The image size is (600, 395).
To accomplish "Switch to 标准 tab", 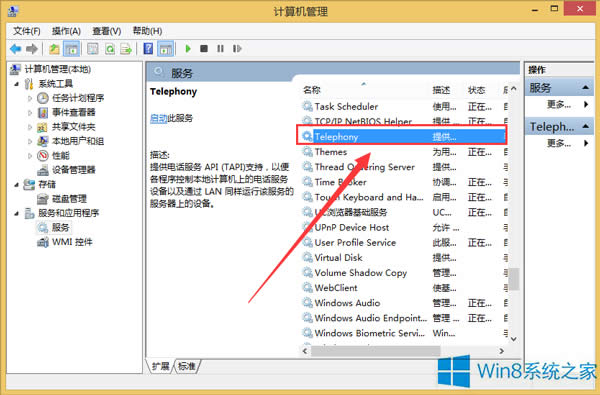I will pyautogui.click(x=187, y=366).
